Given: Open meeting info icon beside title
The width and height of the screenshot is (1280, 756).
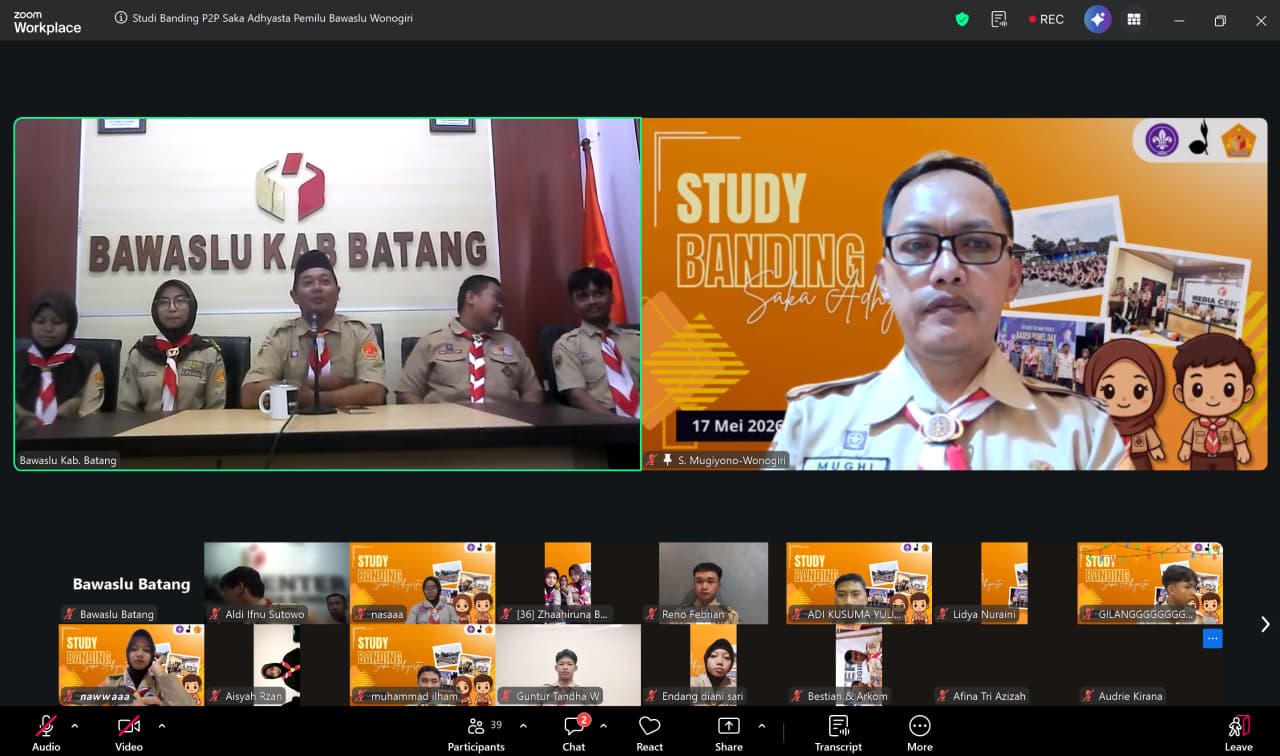Looking at the screenshot, I should (x=121, y=18).
